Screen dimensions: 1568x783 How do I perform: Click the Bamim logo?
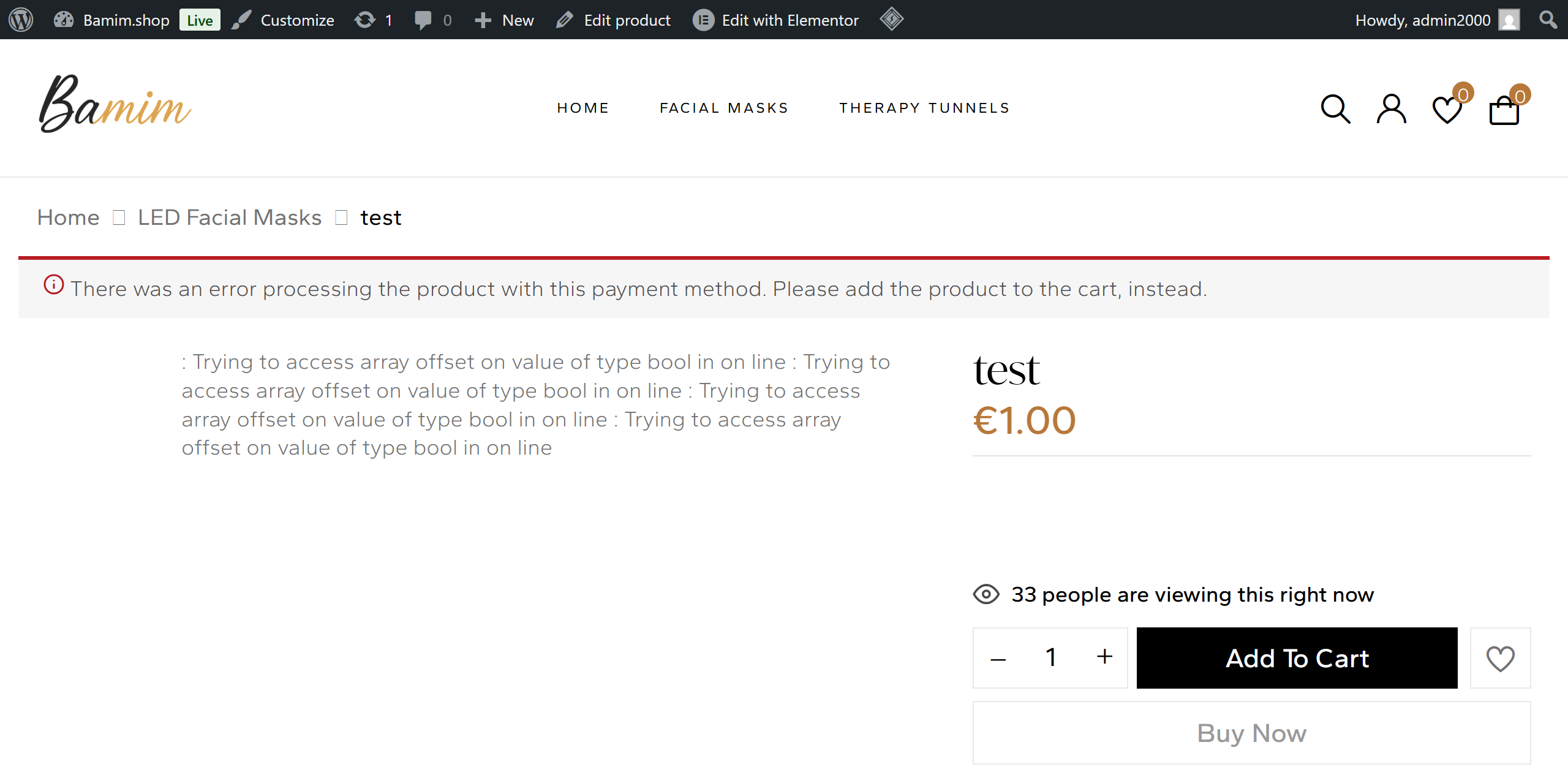115,104
